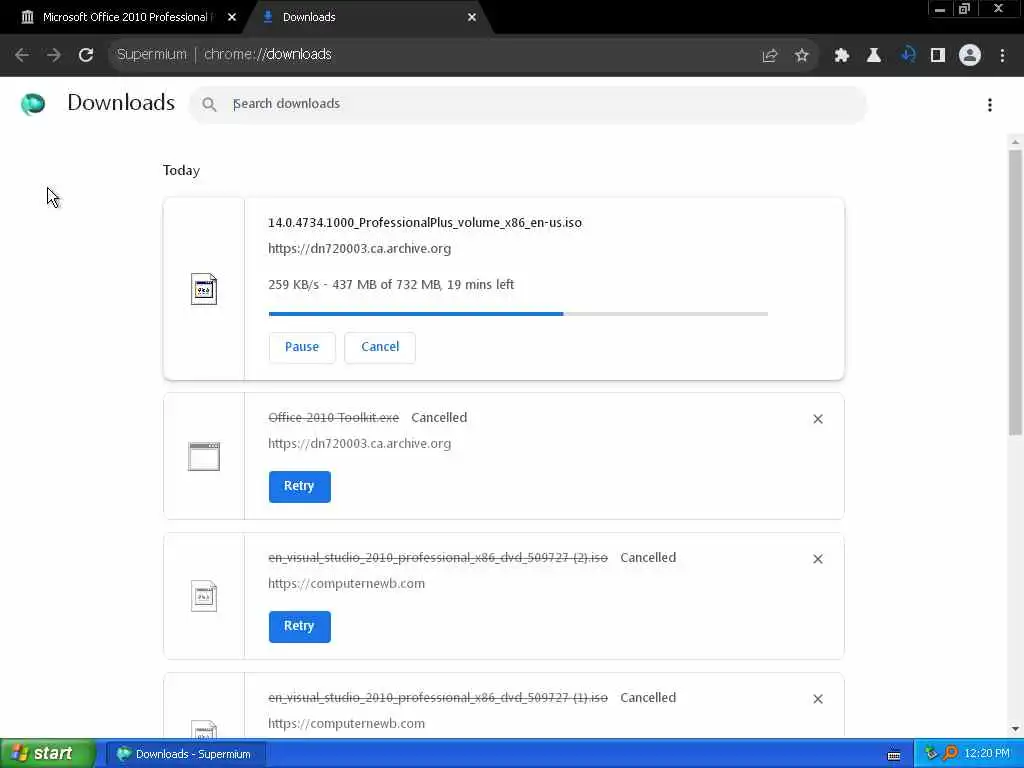Close the Microsoft Office 2010 tab
Screen dimensions: 1024x768
point(232,17)
